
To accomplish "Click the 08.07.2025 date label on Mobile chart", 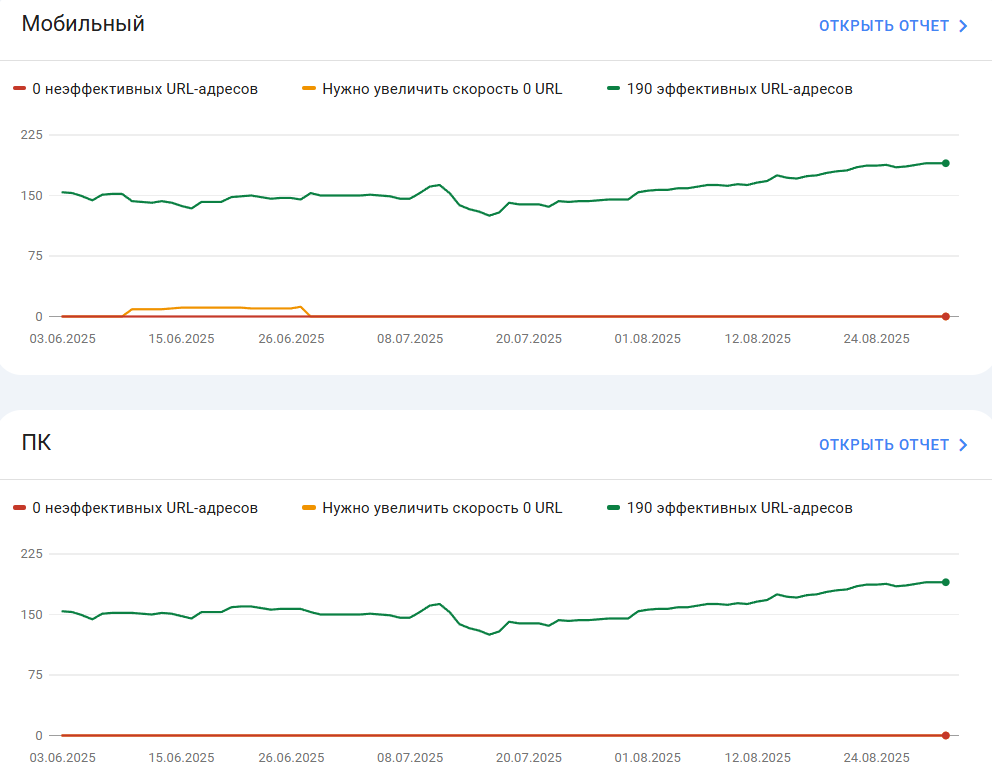I will [x=410, y=339].
